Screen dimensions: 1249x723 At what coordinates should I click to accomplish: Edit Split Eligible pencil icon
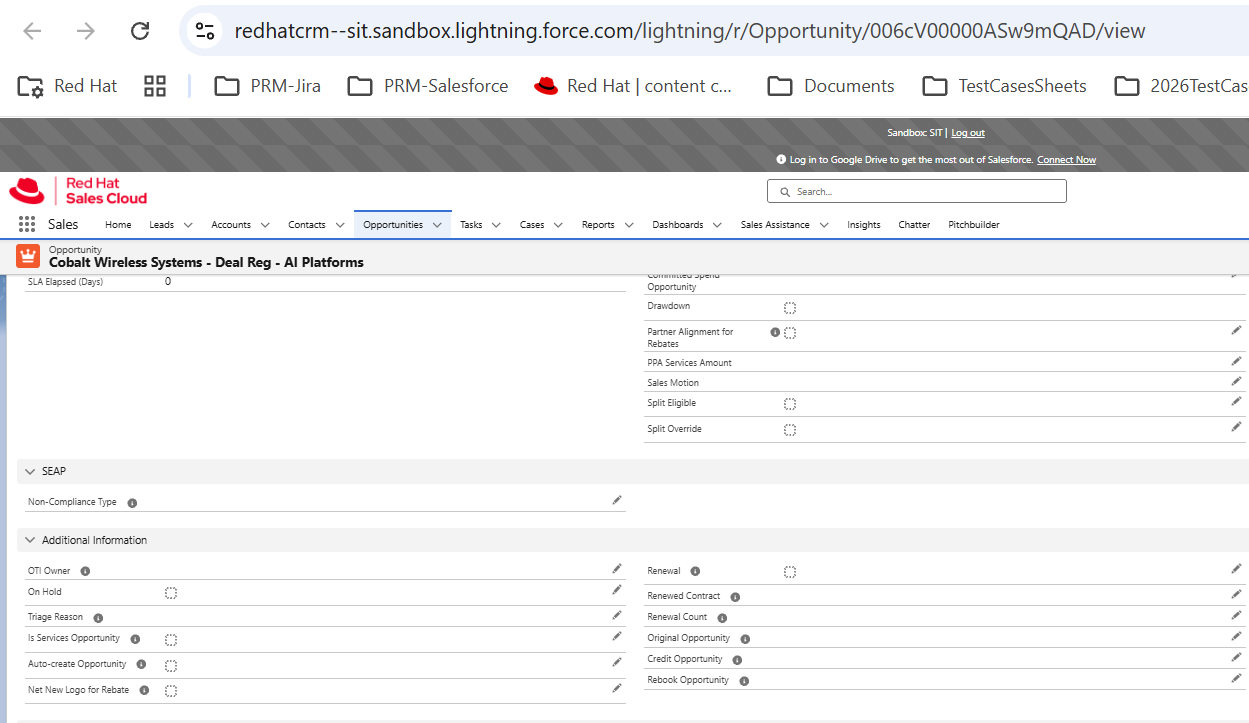pyautogui.click(x=1236, y=401)
